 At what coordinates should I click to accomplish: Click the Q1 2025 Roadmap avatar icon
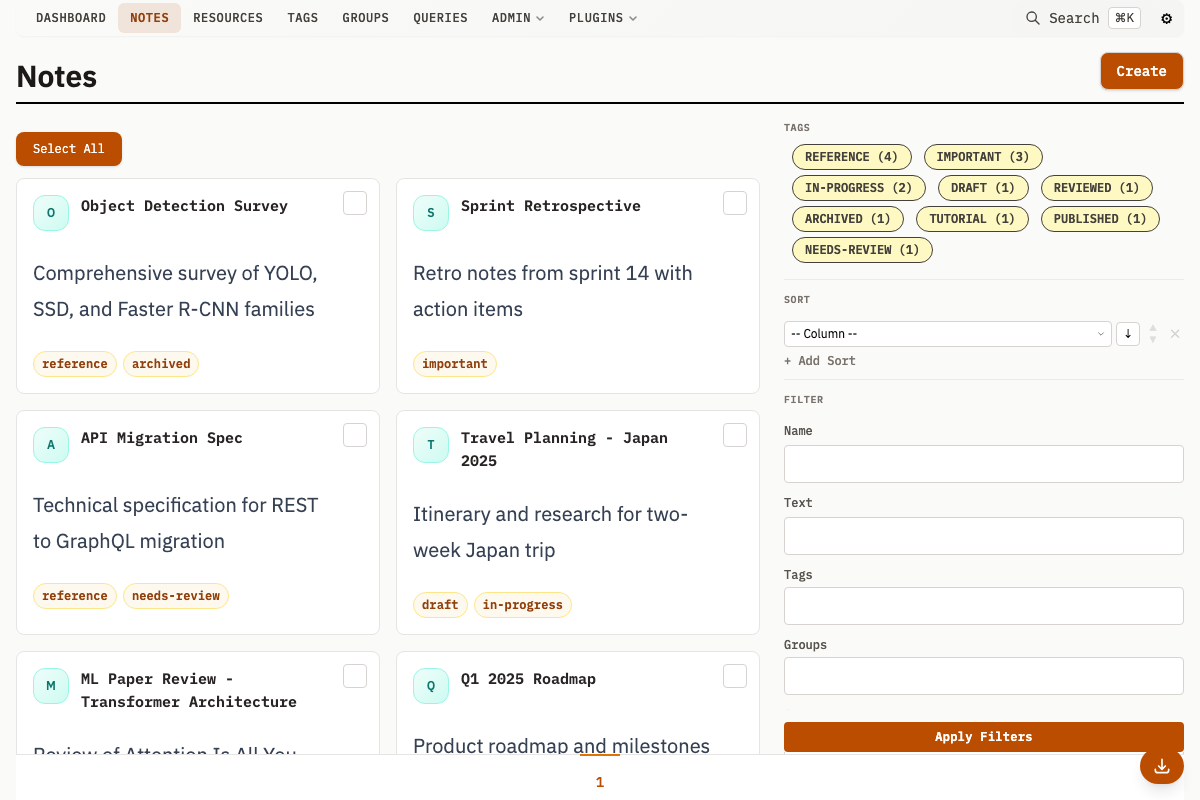tap(431, 686)
